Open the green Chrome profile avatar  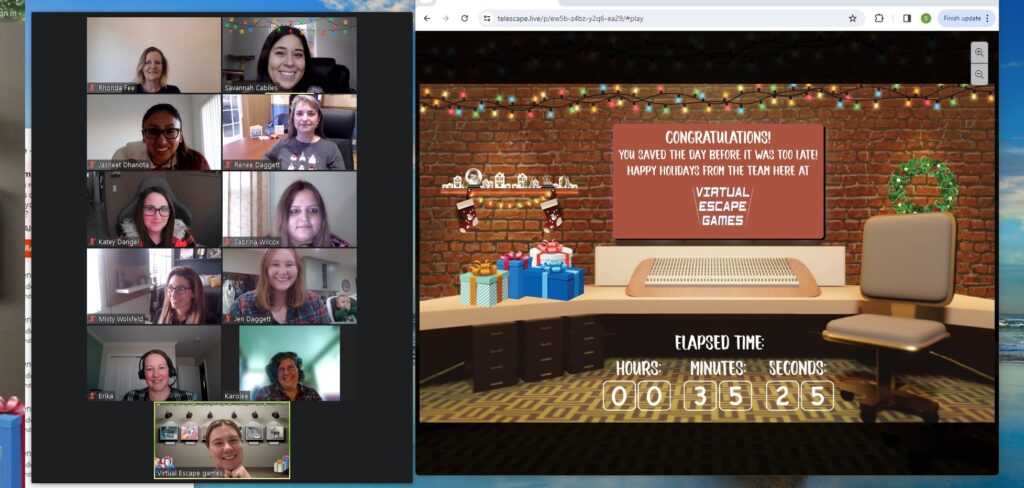click(x=925, y=18)
